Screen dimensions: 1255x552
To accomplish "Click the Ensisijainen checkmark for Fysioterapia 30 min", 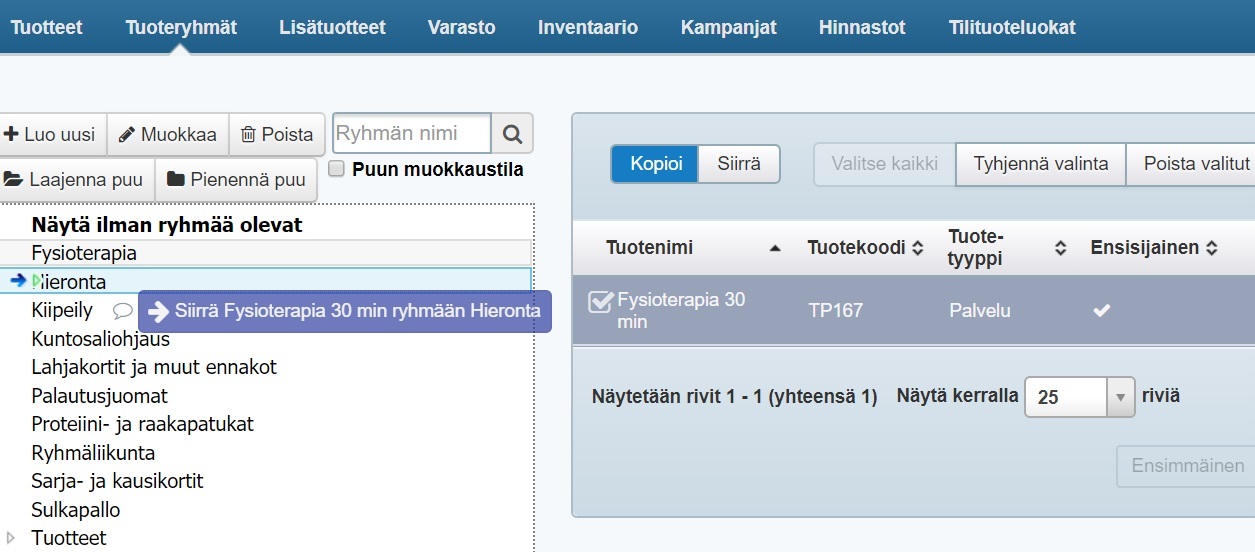I will pos(1101,311).
